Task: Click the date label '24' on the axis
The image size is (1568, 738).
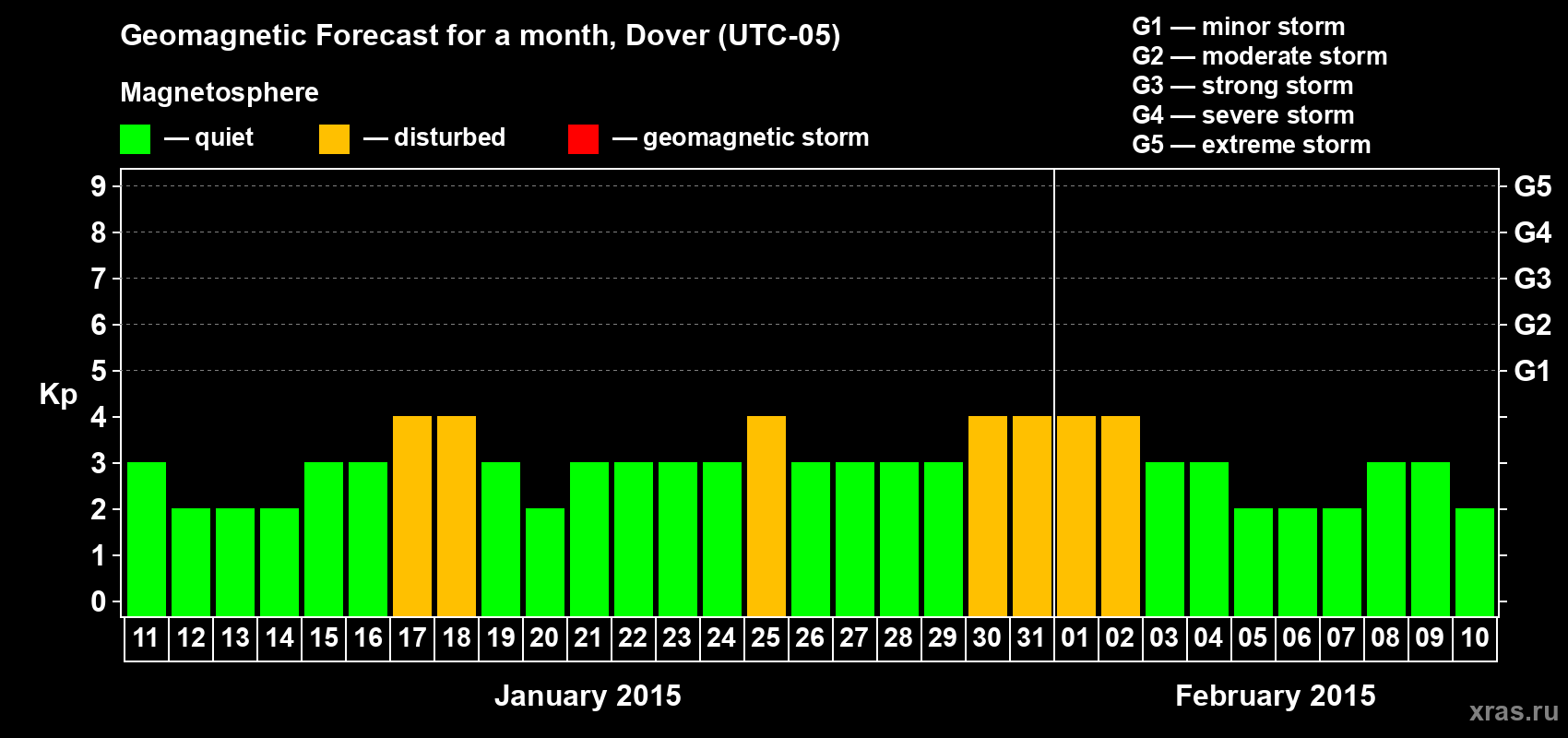Action: tap(721, 637)
